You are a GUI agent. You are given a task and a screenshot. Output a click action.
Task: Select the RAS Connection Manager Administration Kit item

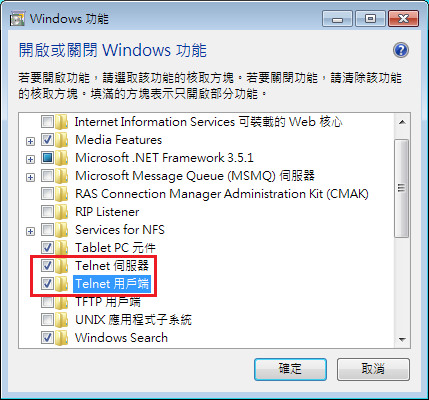(222, 194)
